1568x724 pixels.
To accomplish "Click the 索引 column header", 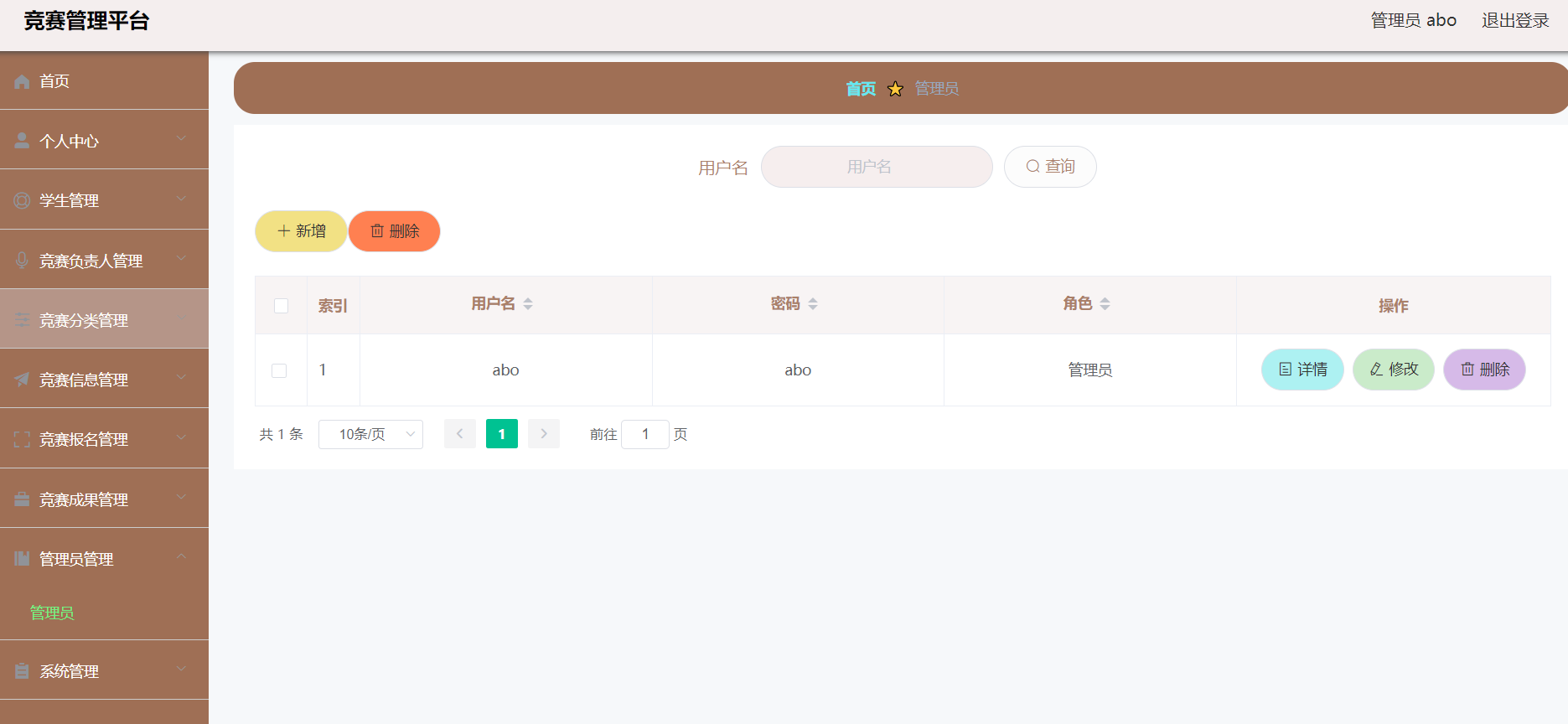I will [x=333, y=306].
